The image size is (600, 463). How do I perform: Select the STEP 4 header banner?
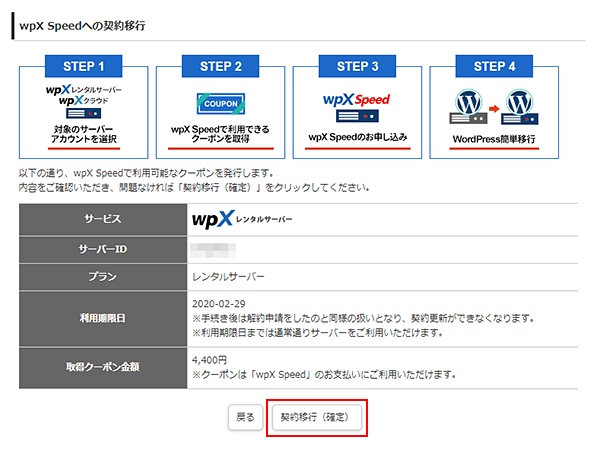tap(494, 66)
